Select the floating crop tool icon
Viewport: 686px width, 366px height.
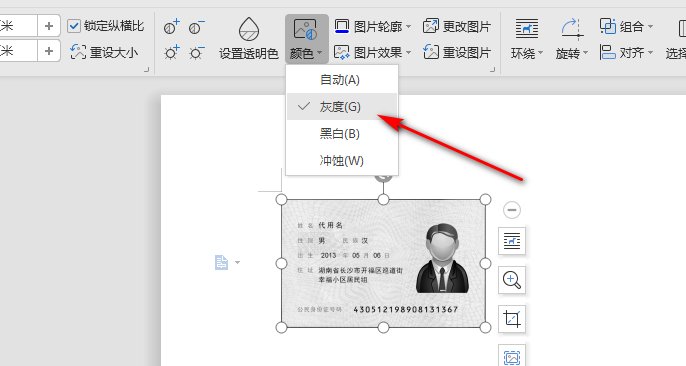(x=512, y=319)
